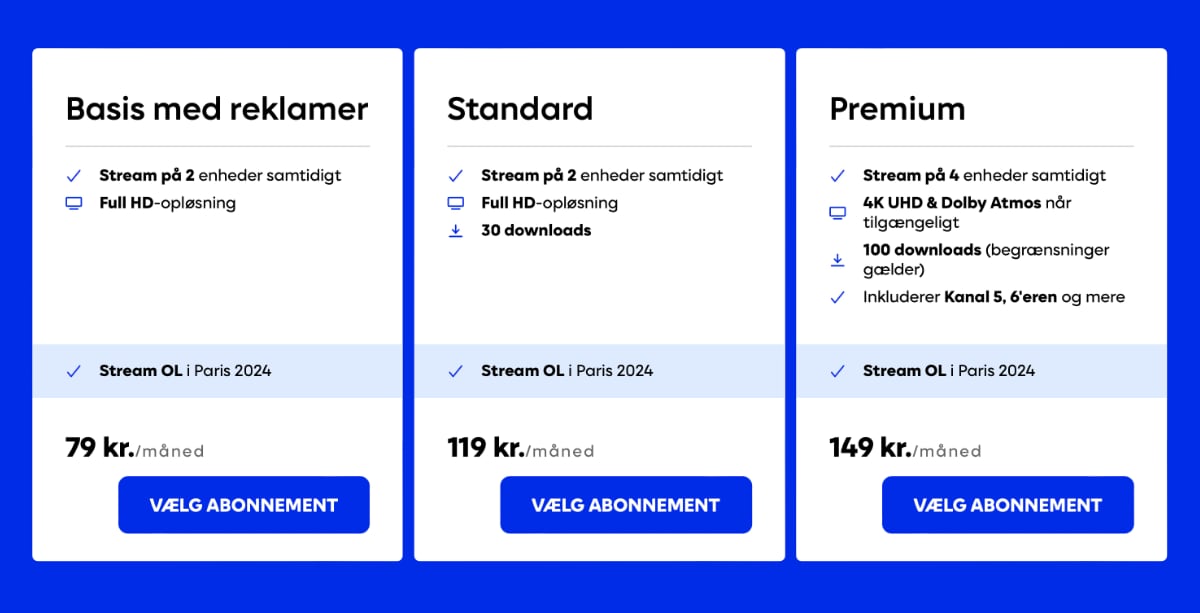
Task: Click the monitor icon in Basis plan
Action: pyautogui.click(x=73, y=203)
